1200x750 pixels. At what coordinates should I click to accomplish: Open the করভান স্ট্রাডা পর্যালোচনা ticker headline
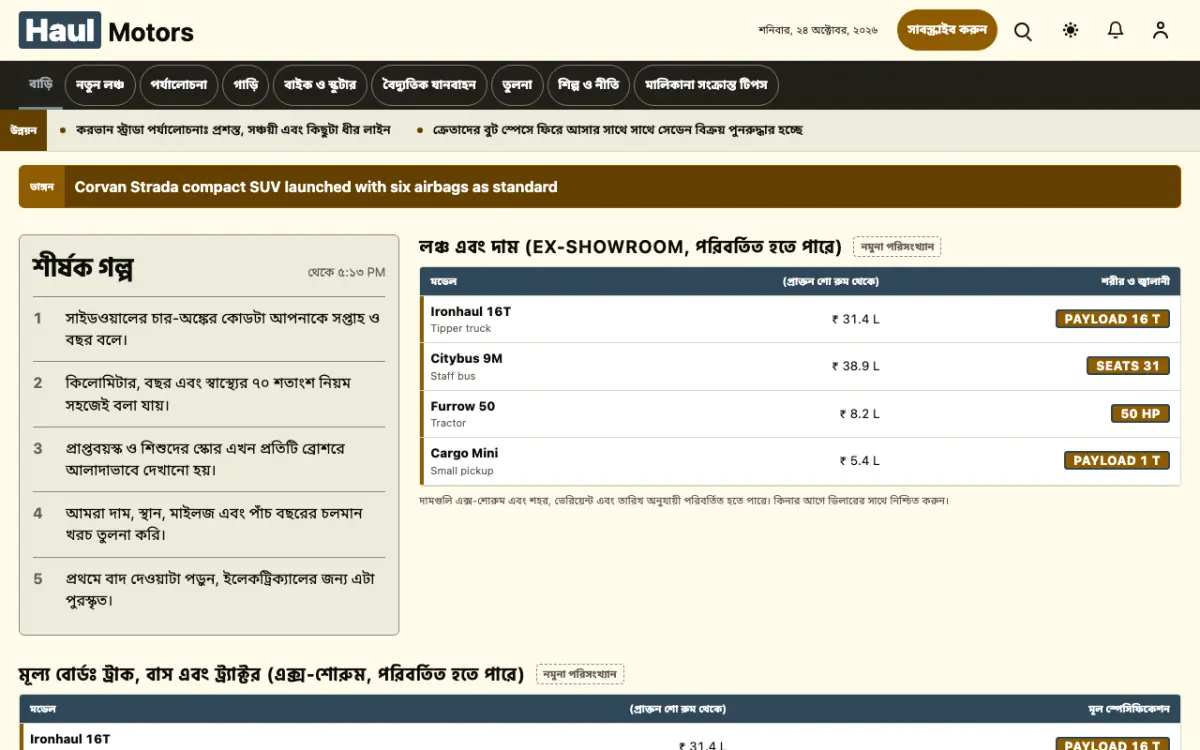tap(233, 130)
